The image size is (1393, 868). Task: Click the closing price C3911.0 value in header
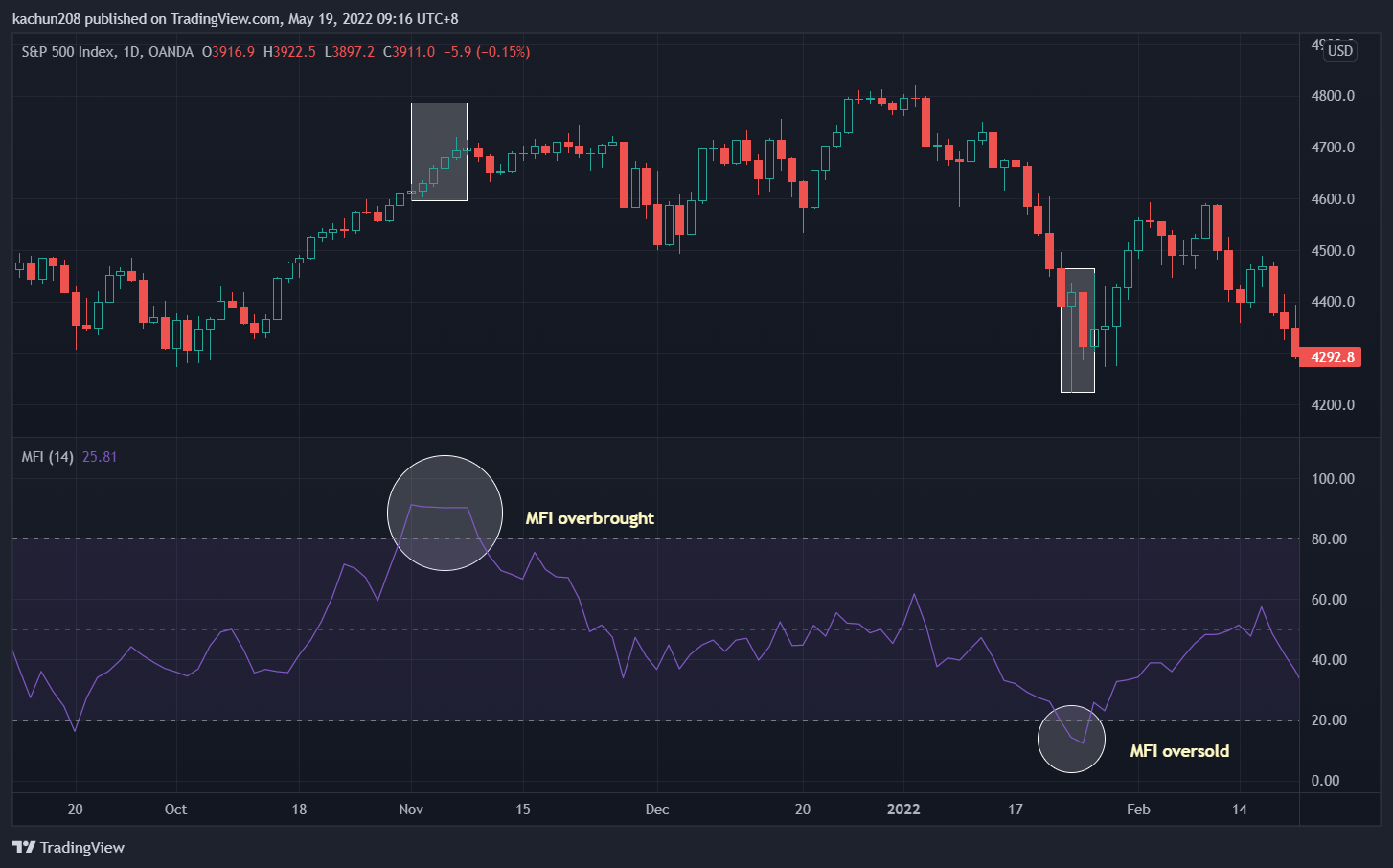(409, 52)
